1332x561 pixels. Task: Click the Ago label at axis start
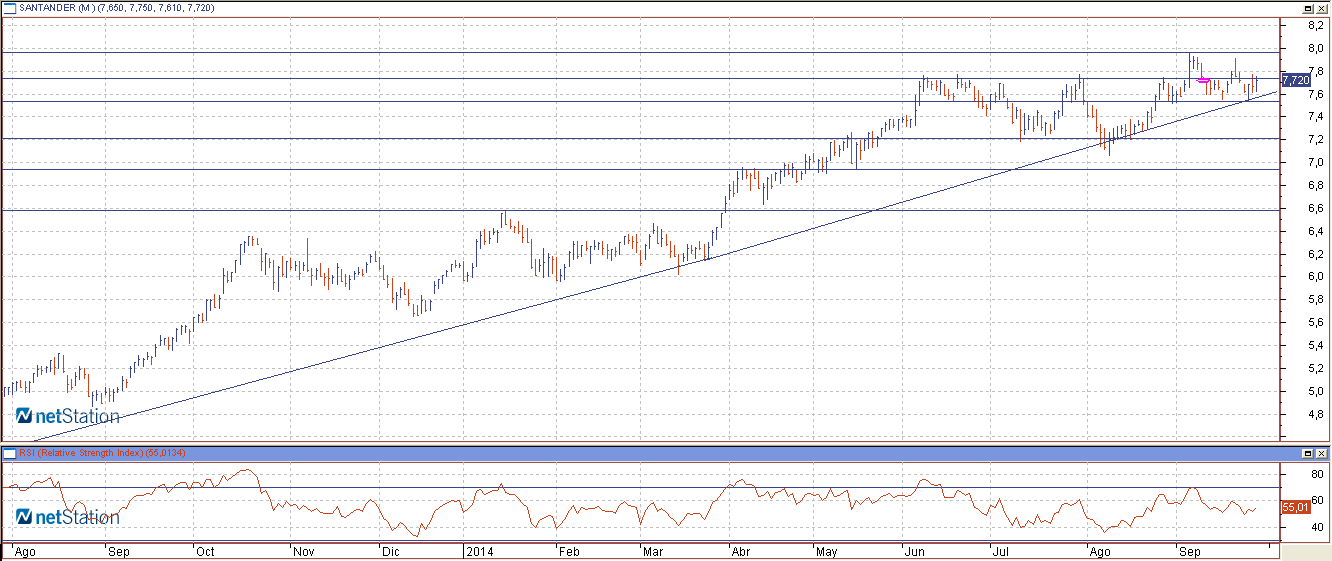[x=27, y=551]
